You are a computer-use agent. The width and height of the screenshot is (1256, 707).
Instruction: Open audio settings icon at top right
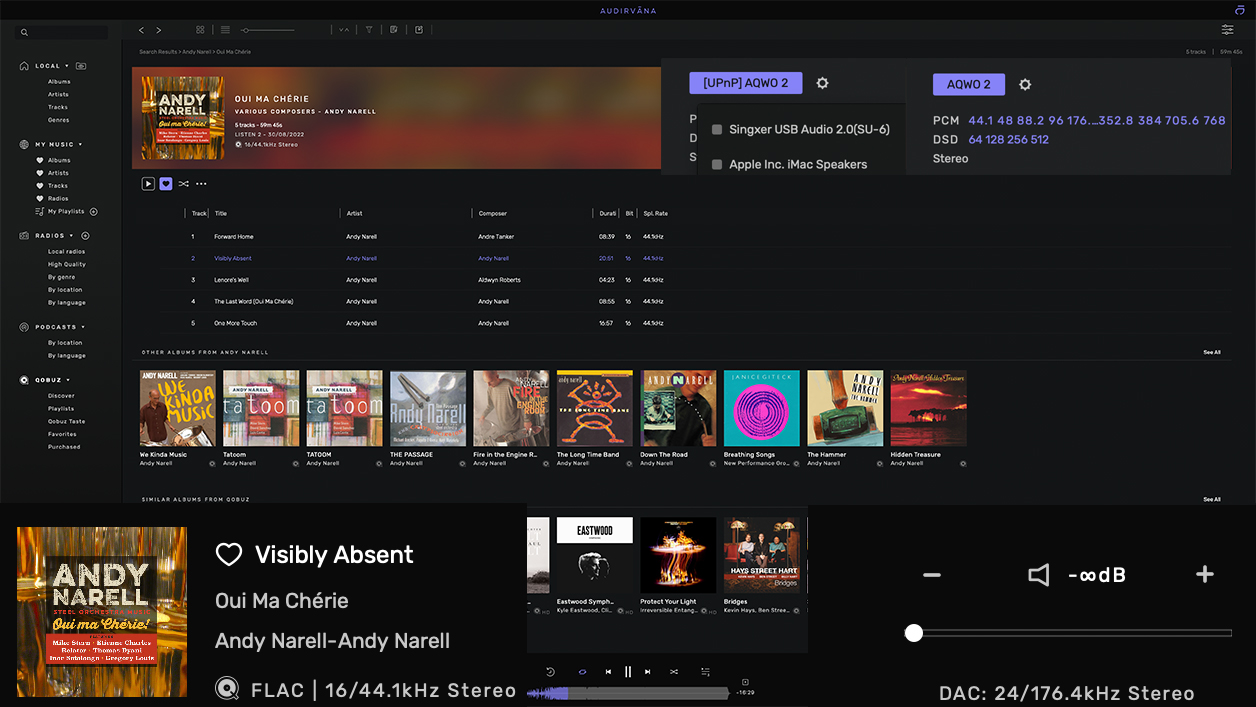(x=1227, y=30)
